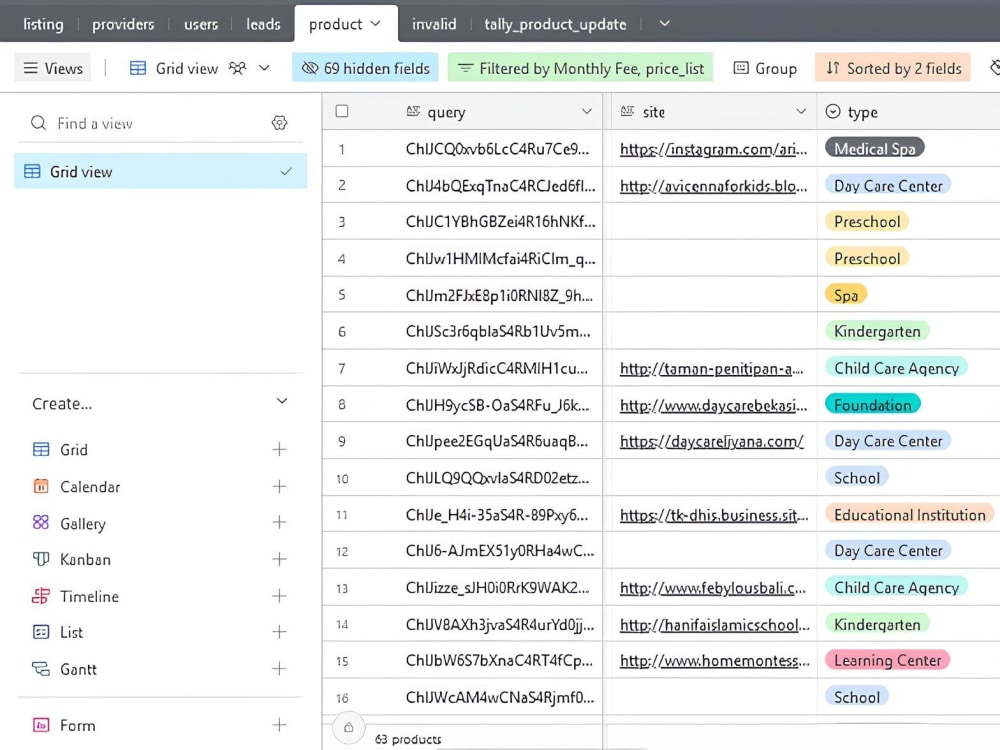Click the Form view type icon
1000x750 pixels.
tap(41, 725)
